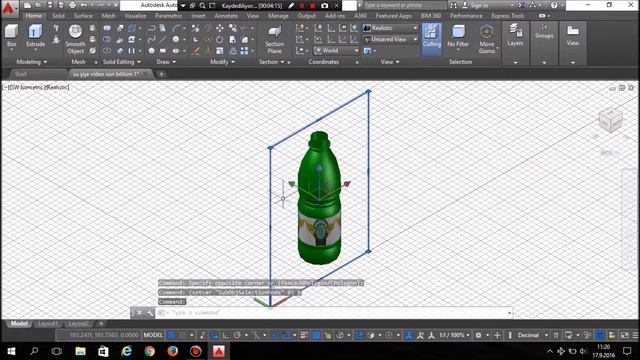Viewport: 640px width, 360px height.
Task: Click the Move tool in Modify panel
Action: click(x=220, y=28)
